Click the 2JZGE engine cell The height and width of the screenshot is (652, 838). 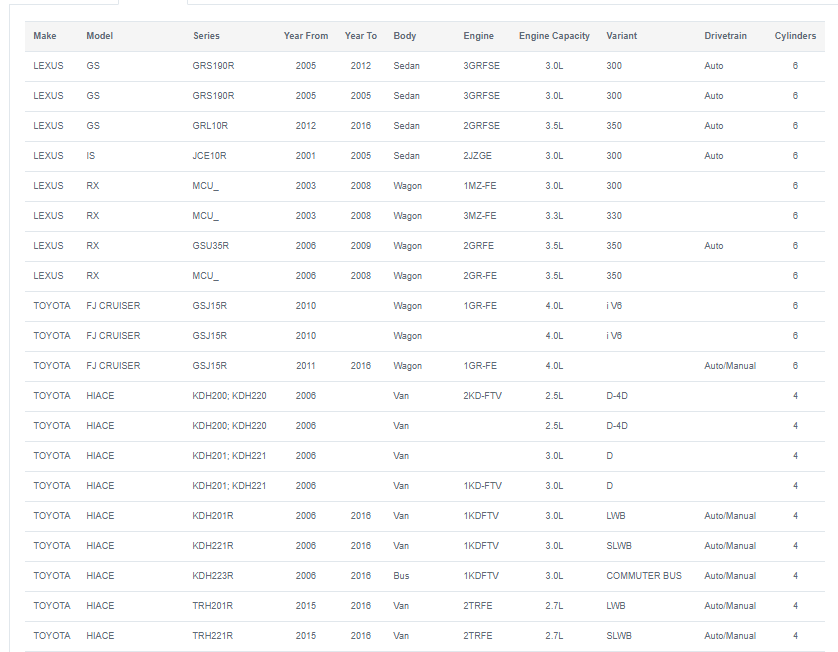(477, 156)
